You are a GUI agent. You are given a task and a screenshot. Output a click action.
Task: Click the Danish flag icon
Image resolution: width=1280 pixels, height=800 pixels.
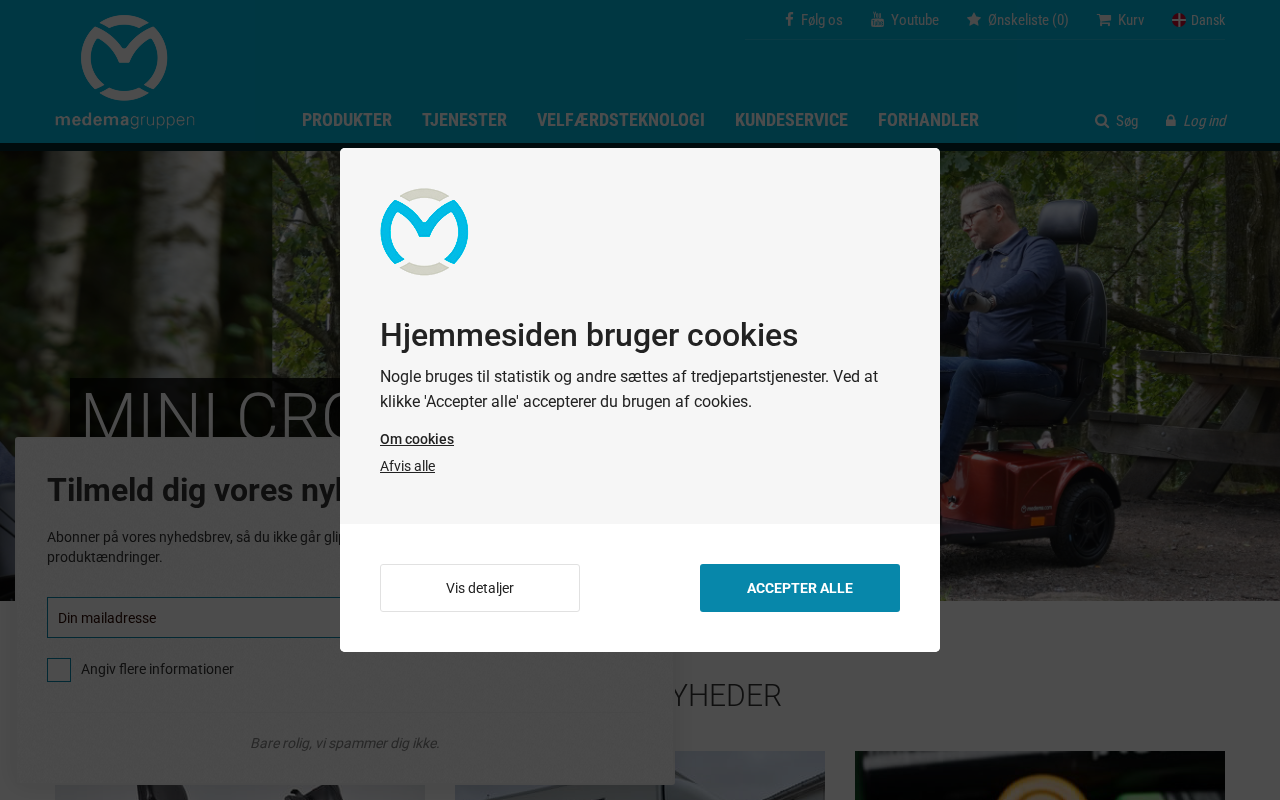[x=1179, y=20]
